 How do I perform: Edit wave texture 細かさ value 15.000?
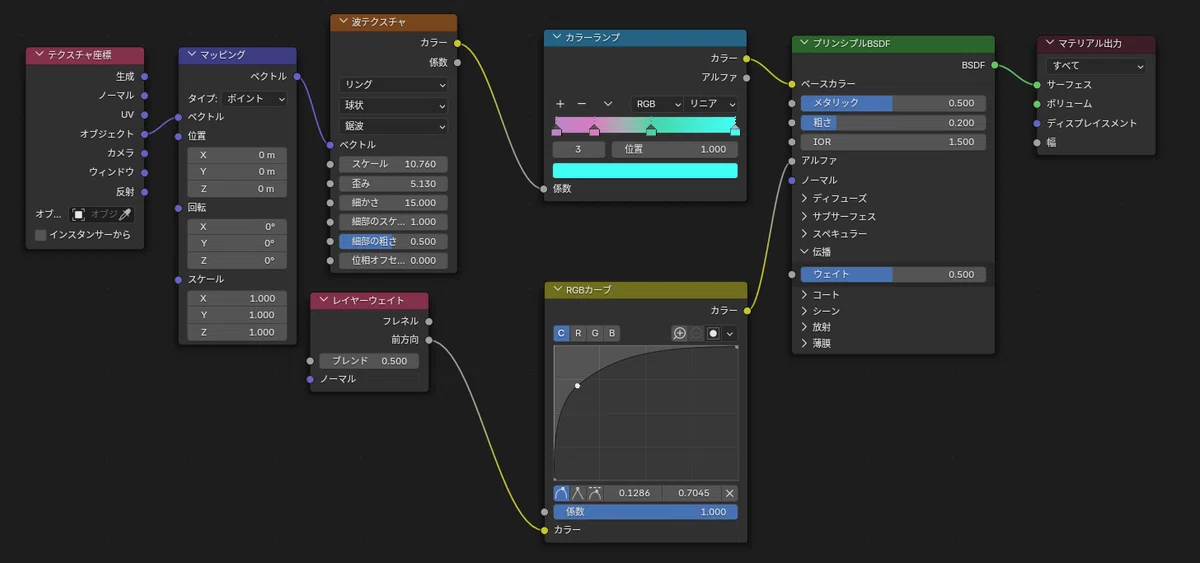[x=394, y=202]
